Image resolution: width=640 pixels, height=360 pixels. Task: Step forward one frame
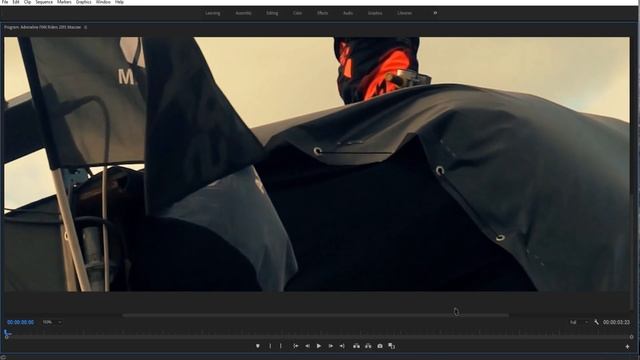[331, 346]
